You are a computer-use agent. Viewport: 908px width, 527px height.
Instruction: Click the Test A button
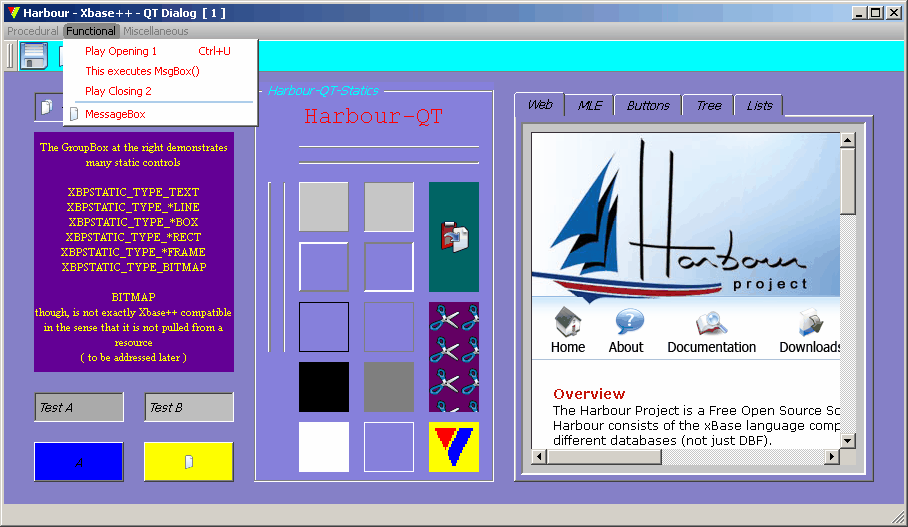(x=79, y=407)
